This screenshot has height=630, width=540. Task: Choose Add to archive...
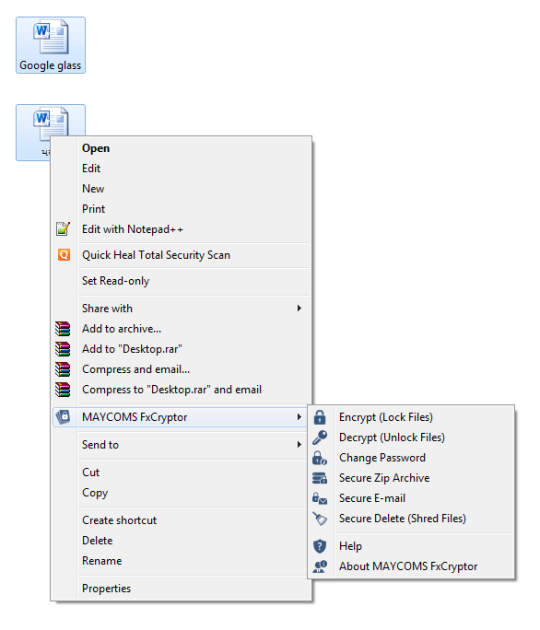tap(182, 329)
